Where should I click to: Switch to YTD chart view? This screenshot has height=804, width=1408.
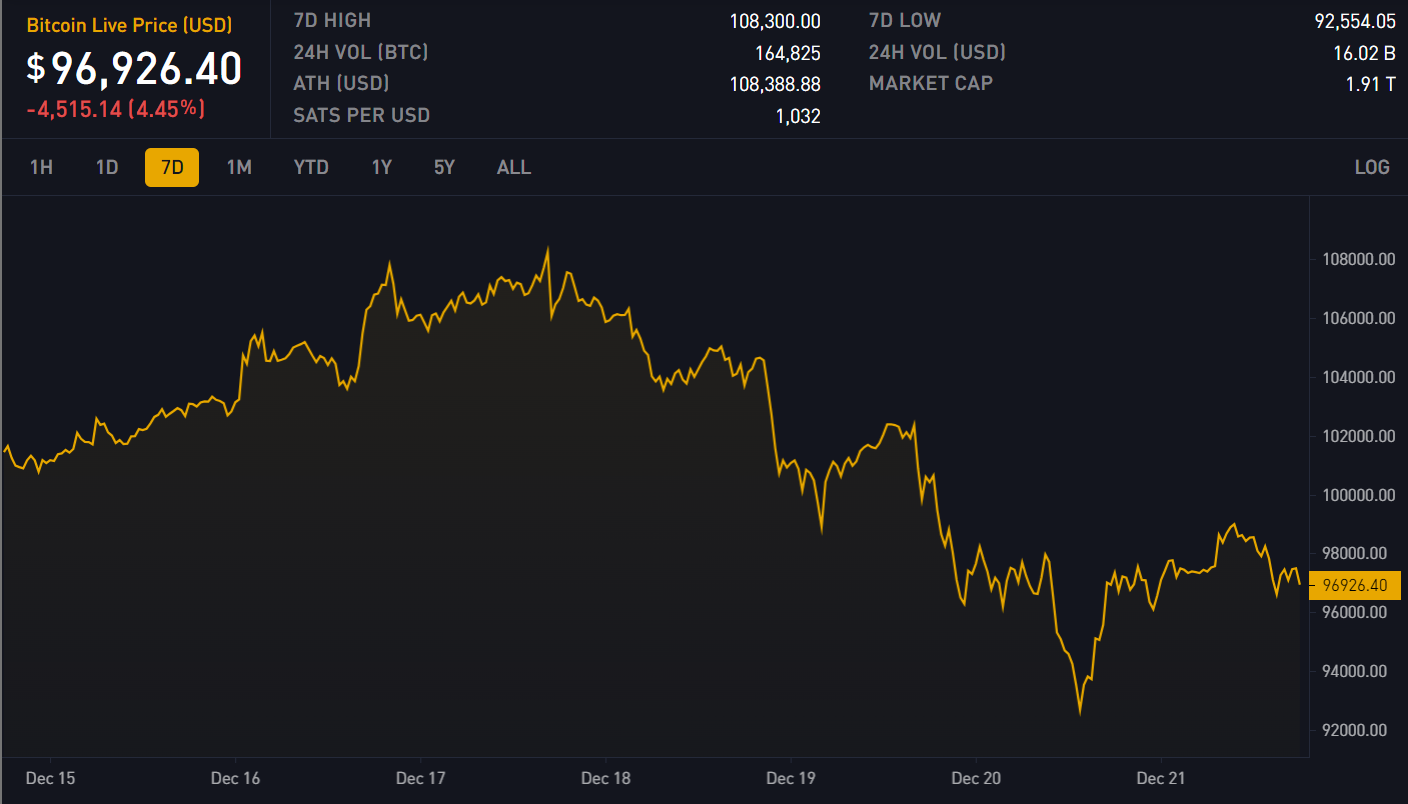311,167
